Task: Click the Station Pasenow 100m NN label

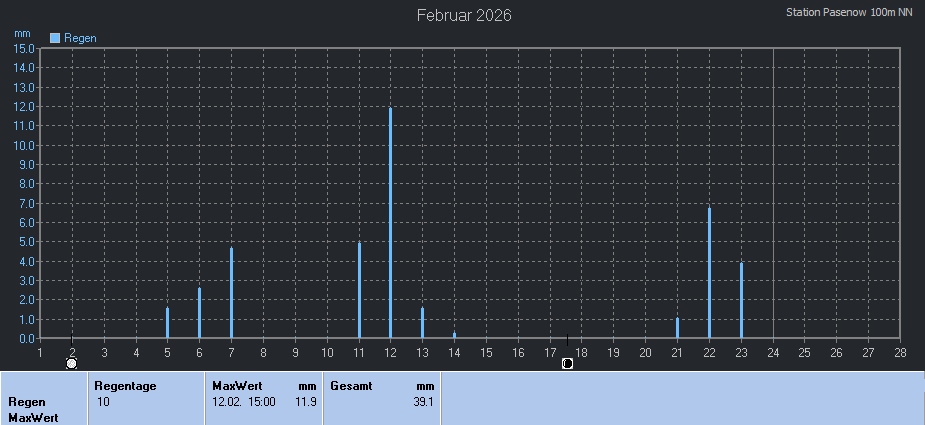Action: pyautogui.click(x=850, y=12)
